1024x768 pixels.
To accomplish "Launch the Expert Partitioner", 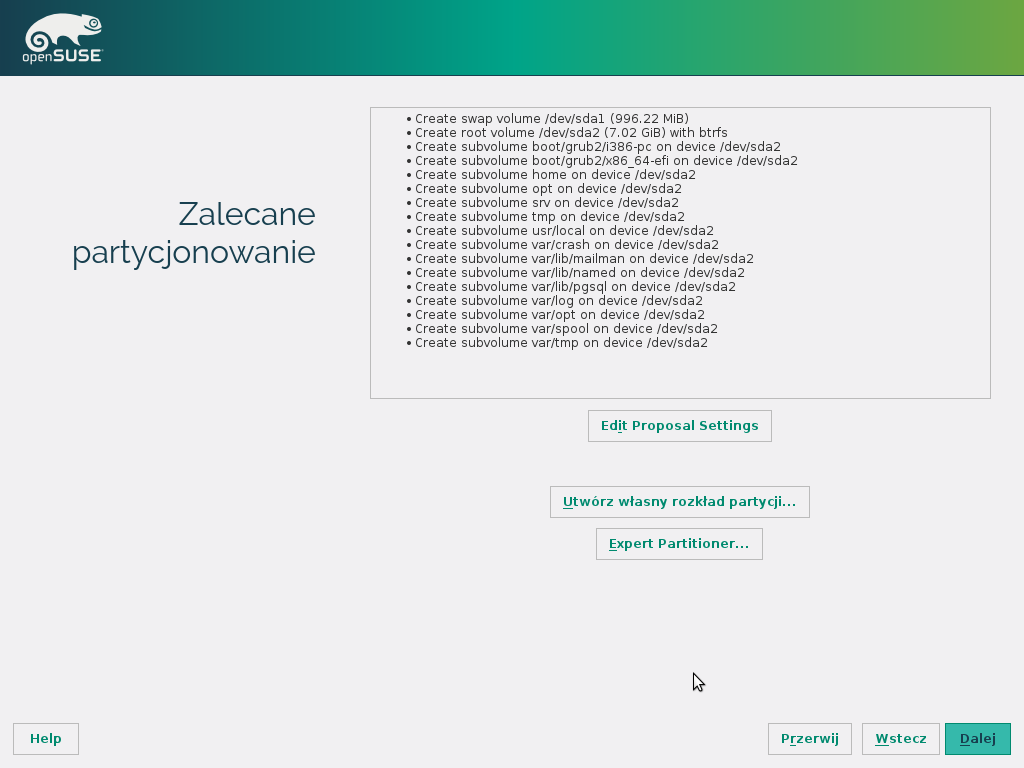I will (679, 544).
